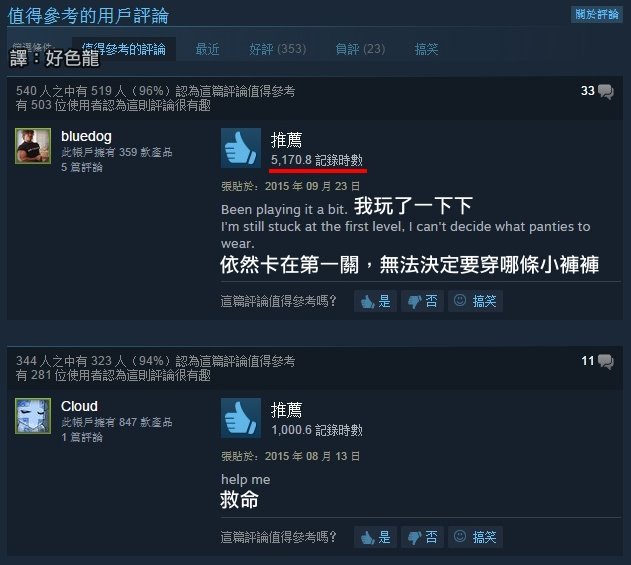The height and width of the screenshot is (565, 631).
Task: Open comments icon on bluedog's review
Action: (605, 91)
